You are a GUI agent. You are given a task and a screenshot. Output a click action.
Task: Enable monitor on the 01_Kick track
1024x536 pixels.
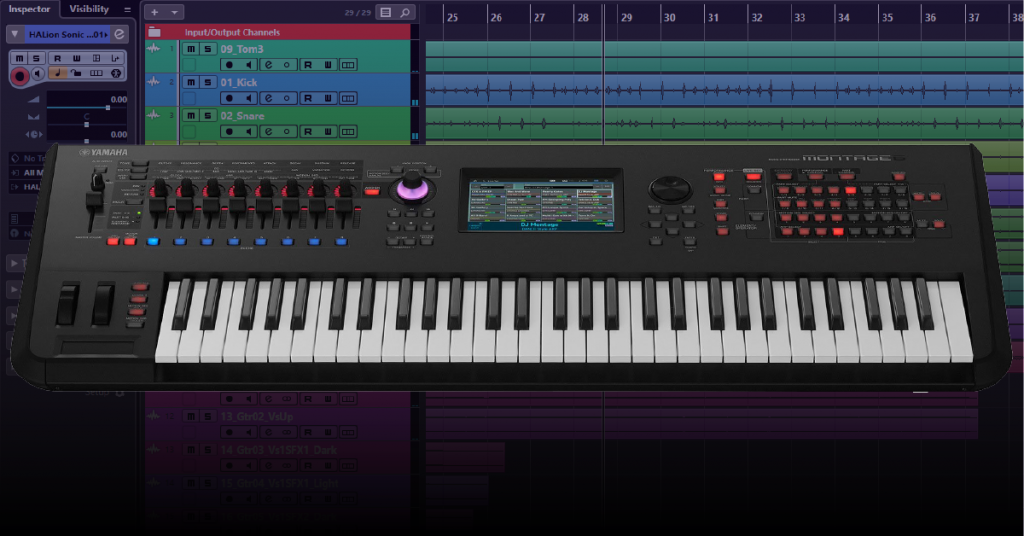click(x=248, y=98)
